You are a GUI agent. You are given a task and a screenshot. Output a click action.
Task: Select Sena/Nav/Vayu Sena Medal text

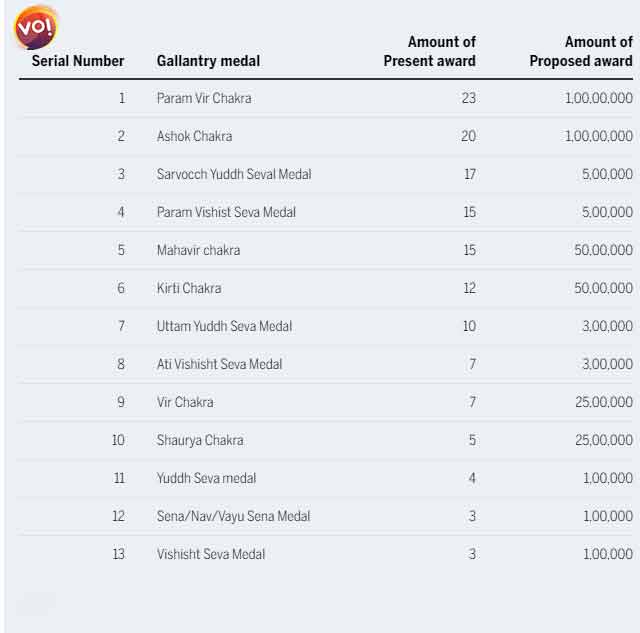pos(233,516)
